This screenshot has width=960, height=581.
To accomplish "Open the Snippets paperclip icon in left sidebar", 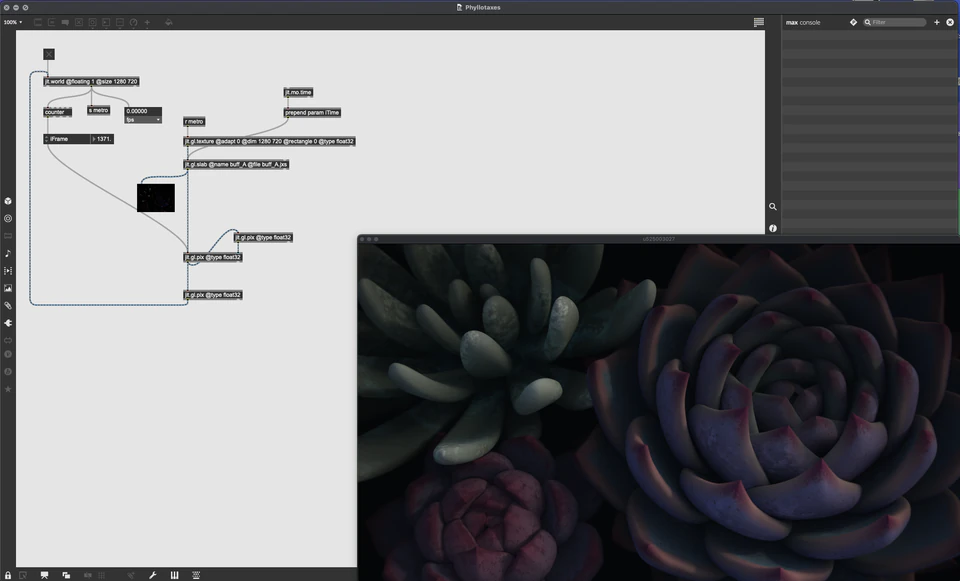I will [8, 305].
